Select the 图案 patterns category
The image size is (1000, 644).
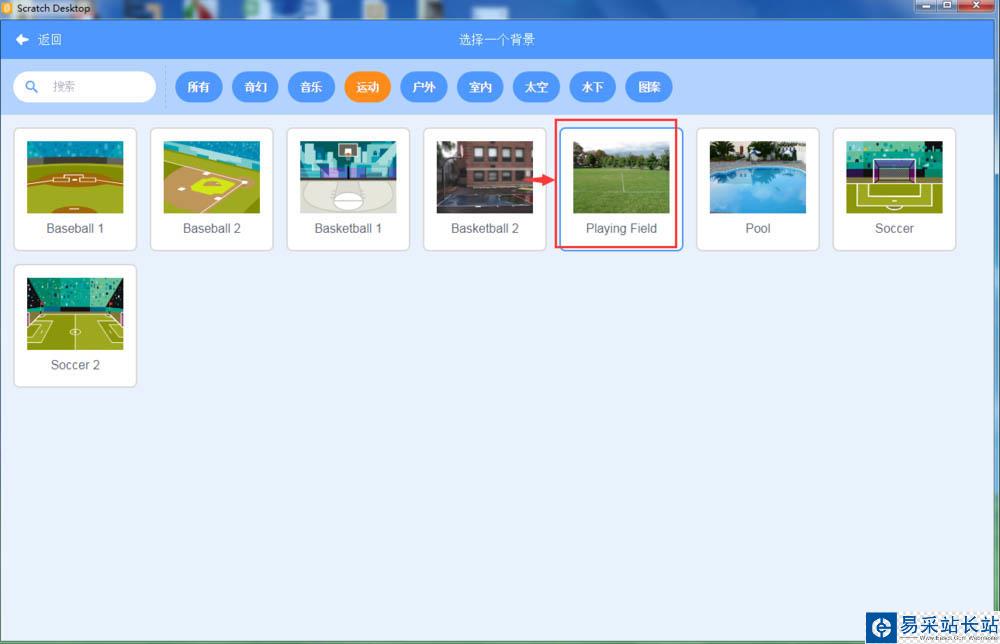(x=649, y=87)
